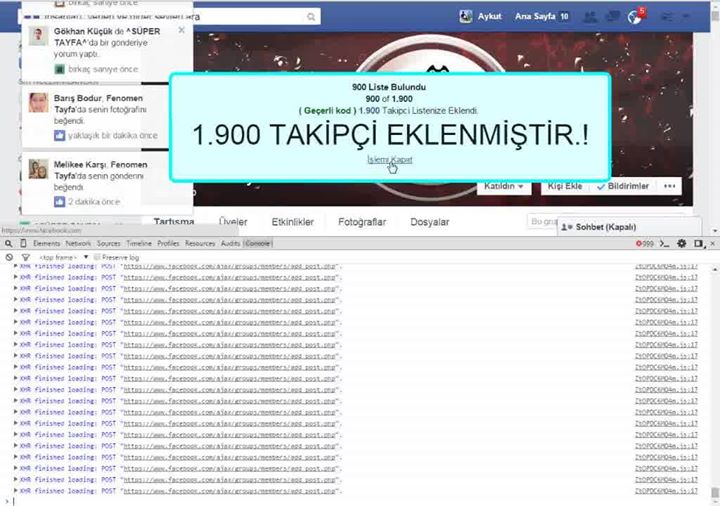Open the messages icon in Facebook header

(612, 17)
